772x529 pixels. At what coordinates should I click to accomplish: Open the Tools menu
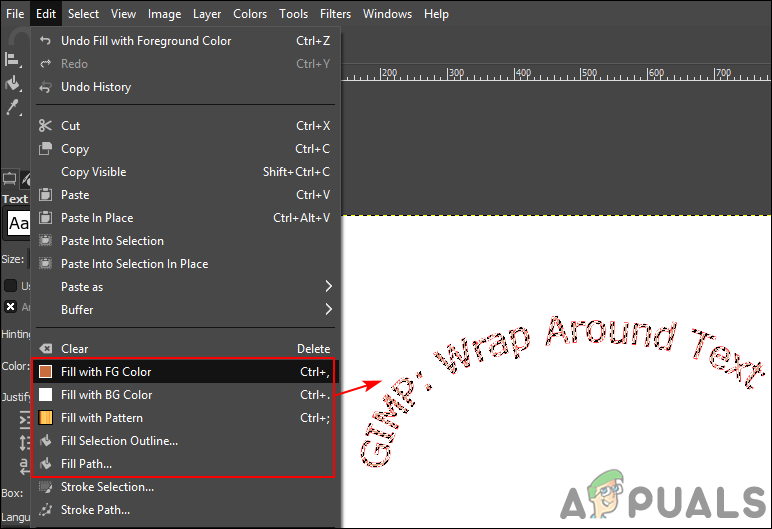click(293, 14)
